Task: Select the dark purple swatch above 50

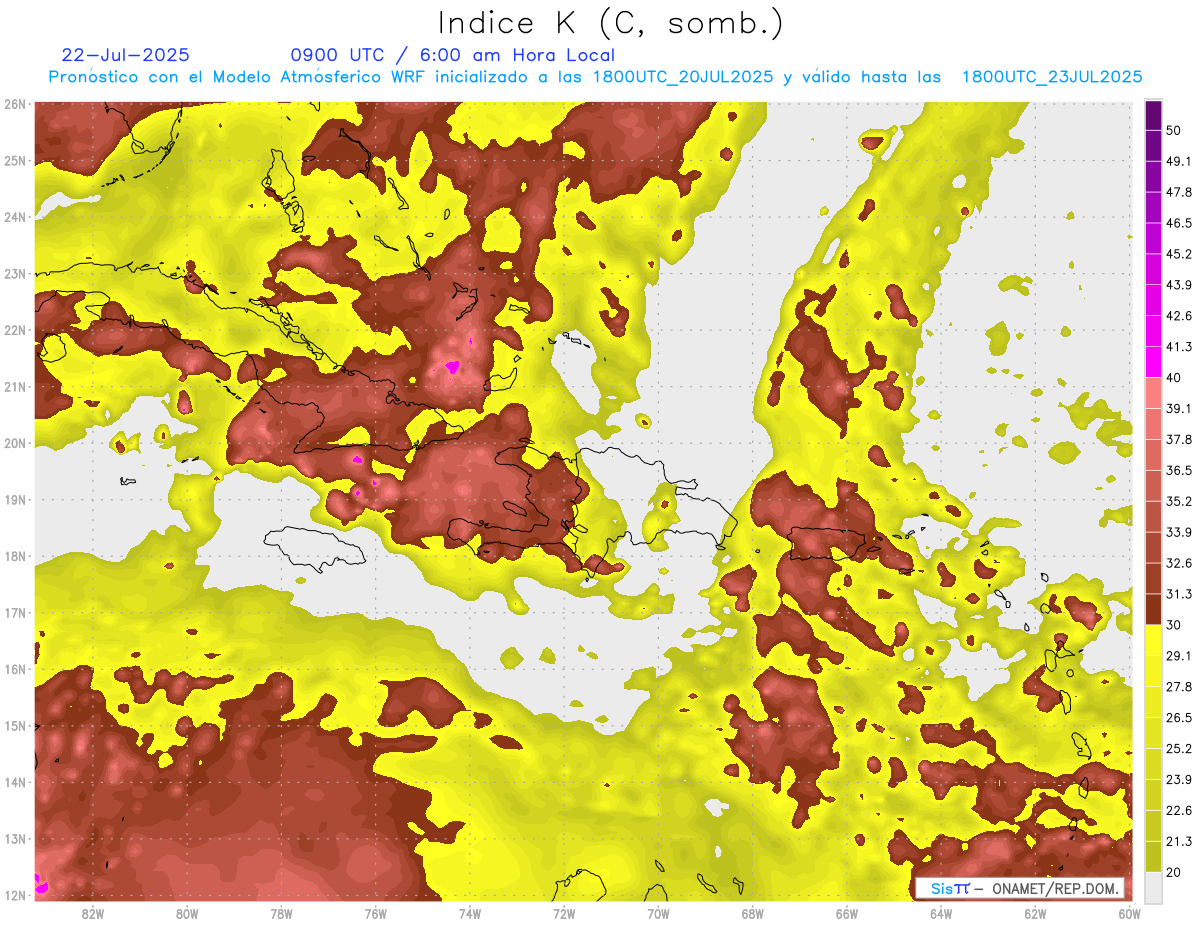Action: 1153,115
